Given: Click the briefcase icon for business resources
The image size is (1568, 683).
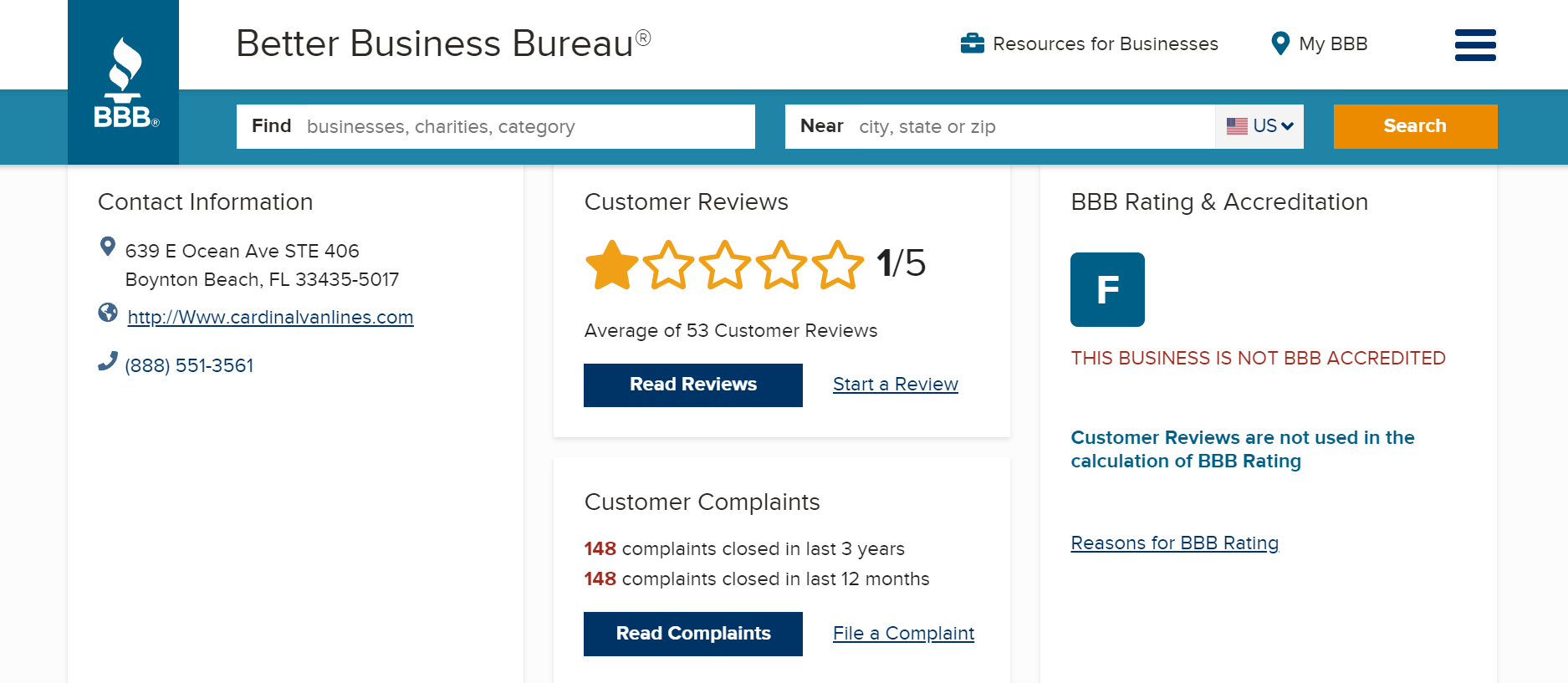Looking at the screenshot, I should coord(972,43).
